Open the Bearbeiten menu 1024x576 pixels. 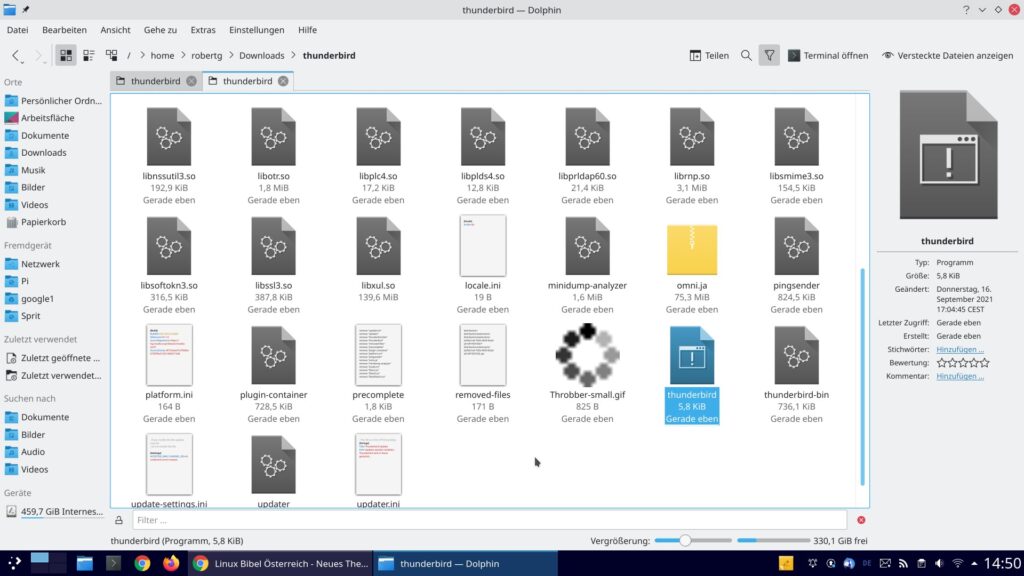point(64,30)
